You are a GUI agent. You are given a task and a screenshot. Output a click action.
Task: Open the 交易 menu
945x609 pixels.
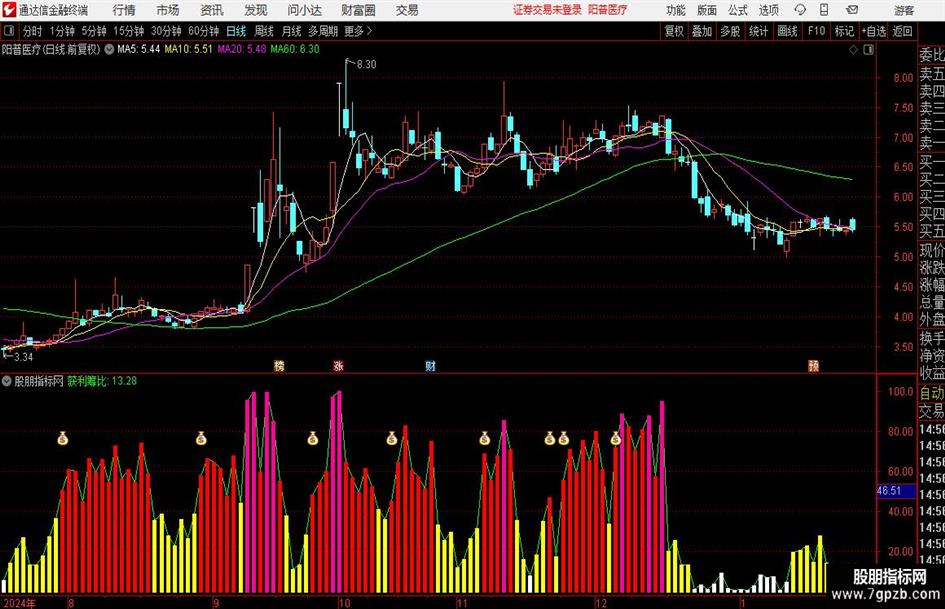point(407,10)
